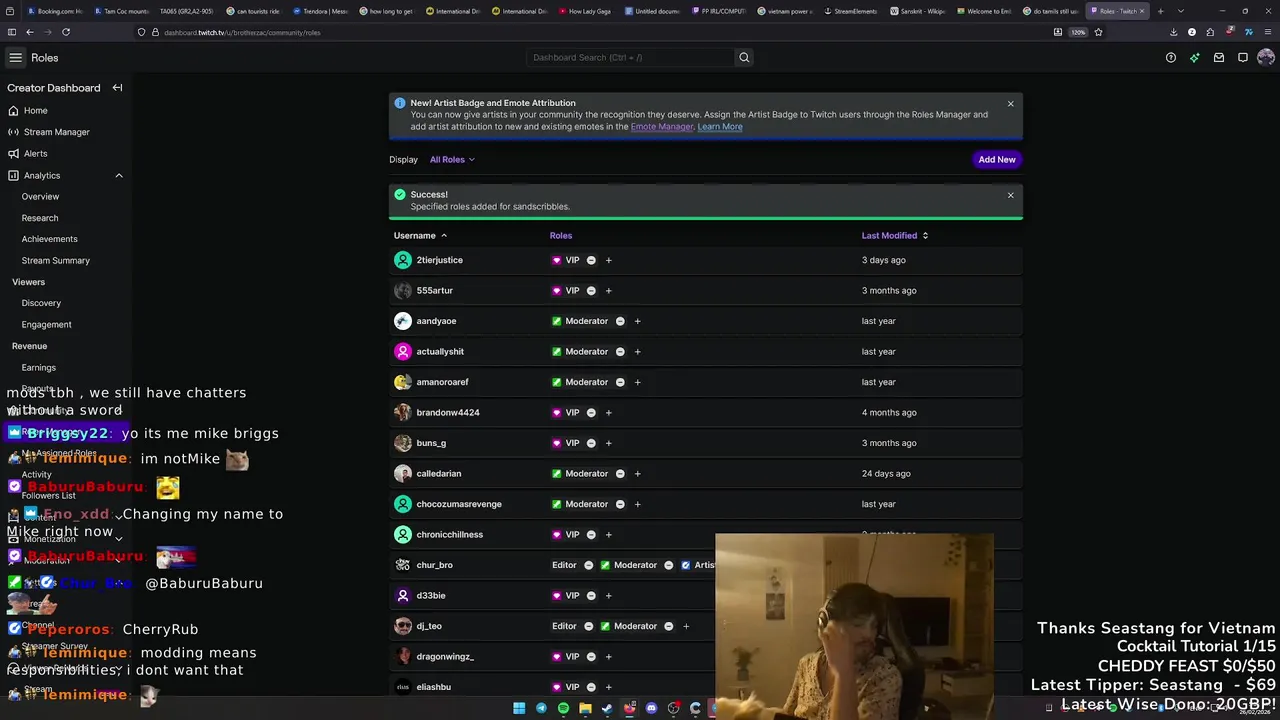
Task: Open Home in the sidebar
Action: 35,111
